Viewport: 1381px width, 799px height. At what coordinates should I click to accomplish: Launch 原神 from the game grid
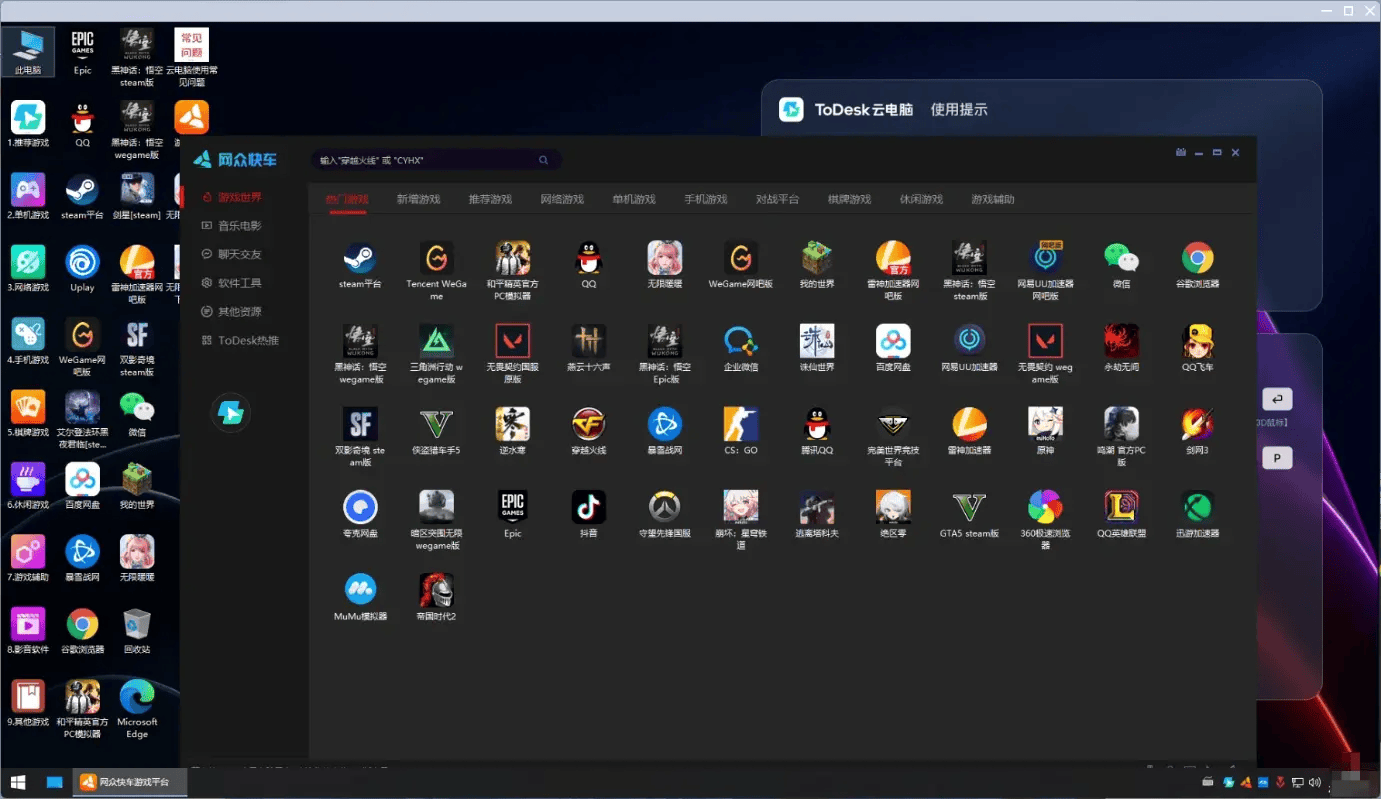(x=1045, y=425)
